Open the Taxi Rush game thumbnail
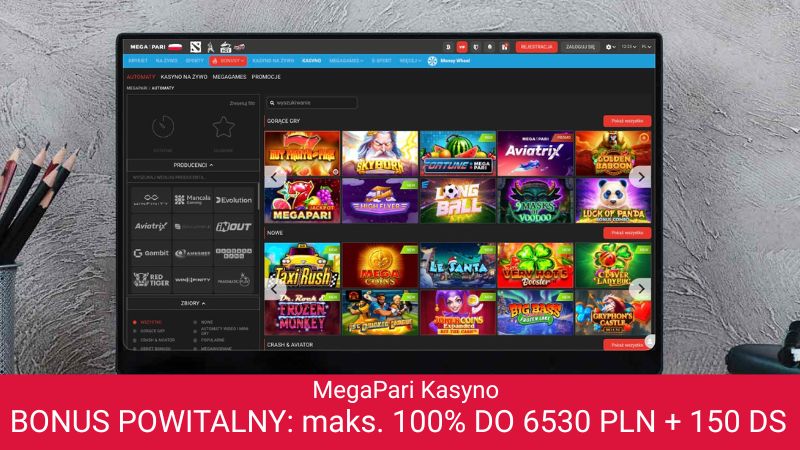Screen dimensions: 800x450 click(x=303, y=265)
